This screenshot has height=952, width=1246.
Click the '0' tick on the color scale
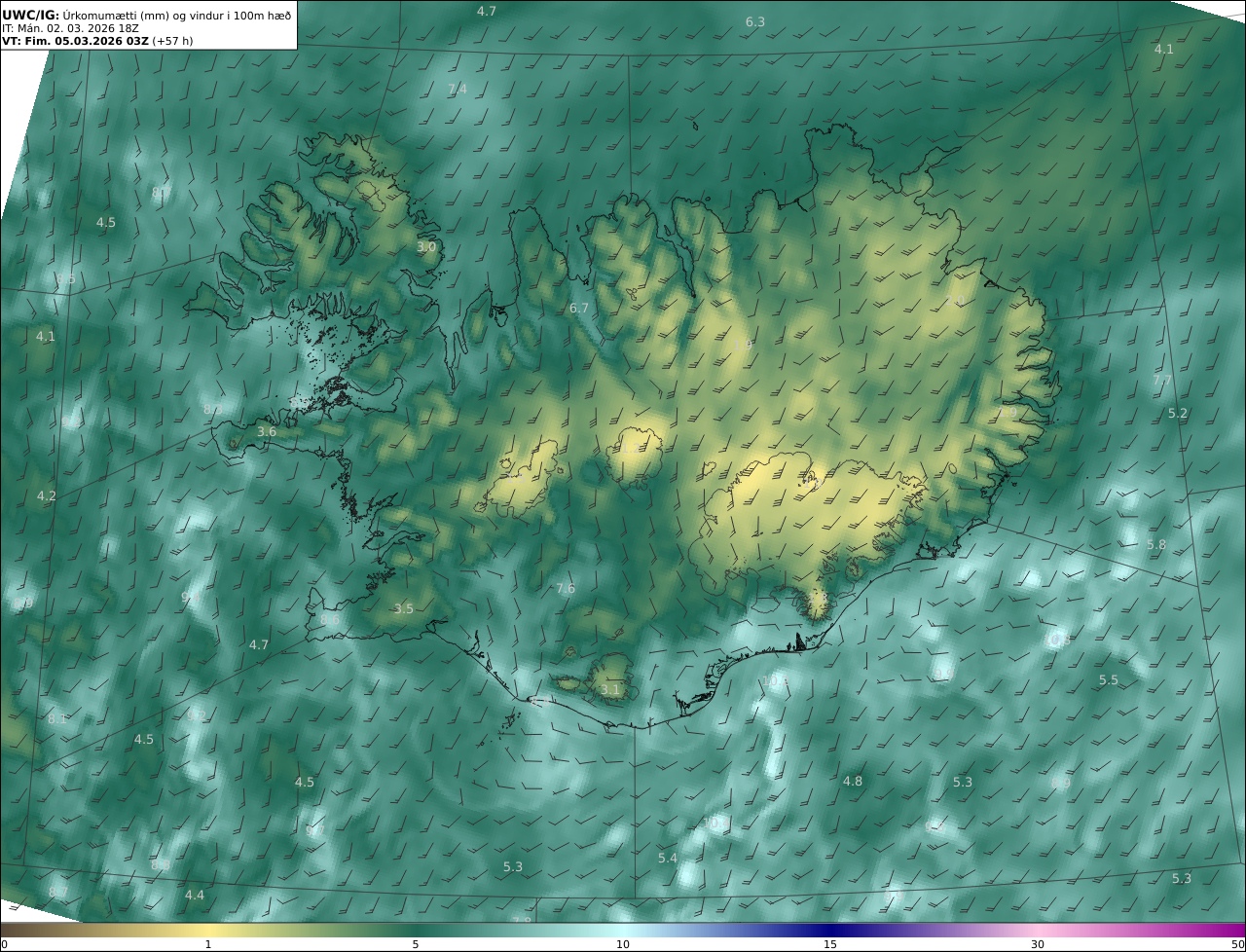tap(4, 945)
